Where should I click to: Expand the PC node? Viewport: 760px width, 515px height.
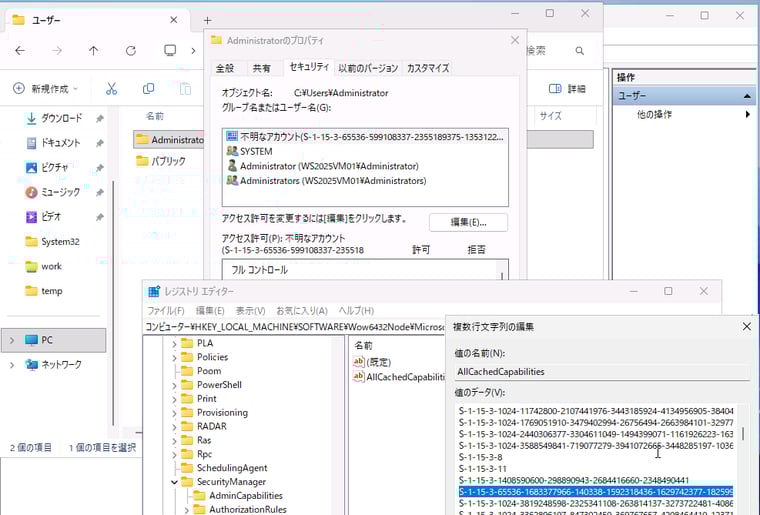tap(12, 340)
